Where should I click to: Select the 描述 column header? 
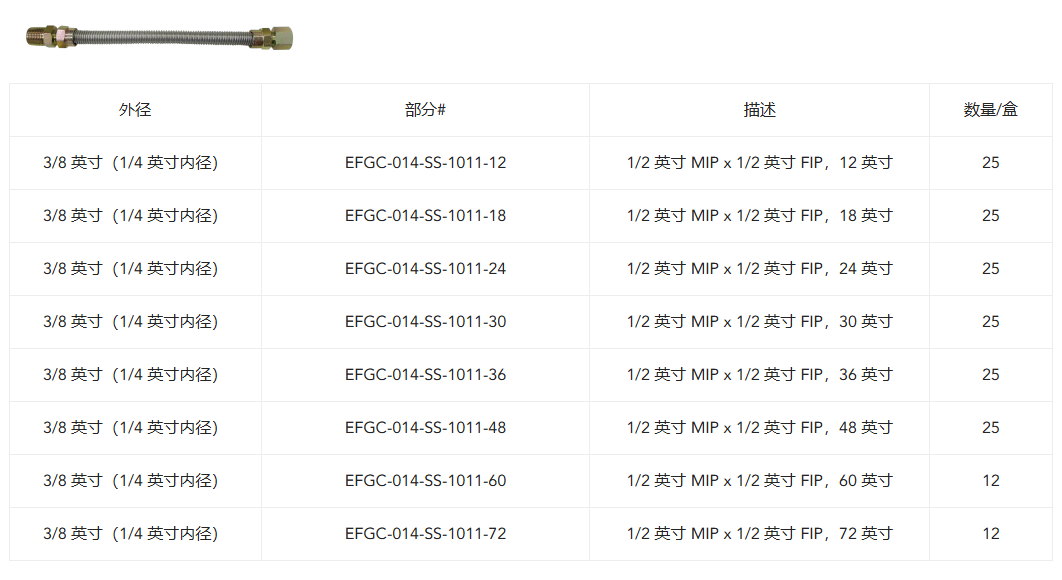pyautogui.click(x=759, y=110)
